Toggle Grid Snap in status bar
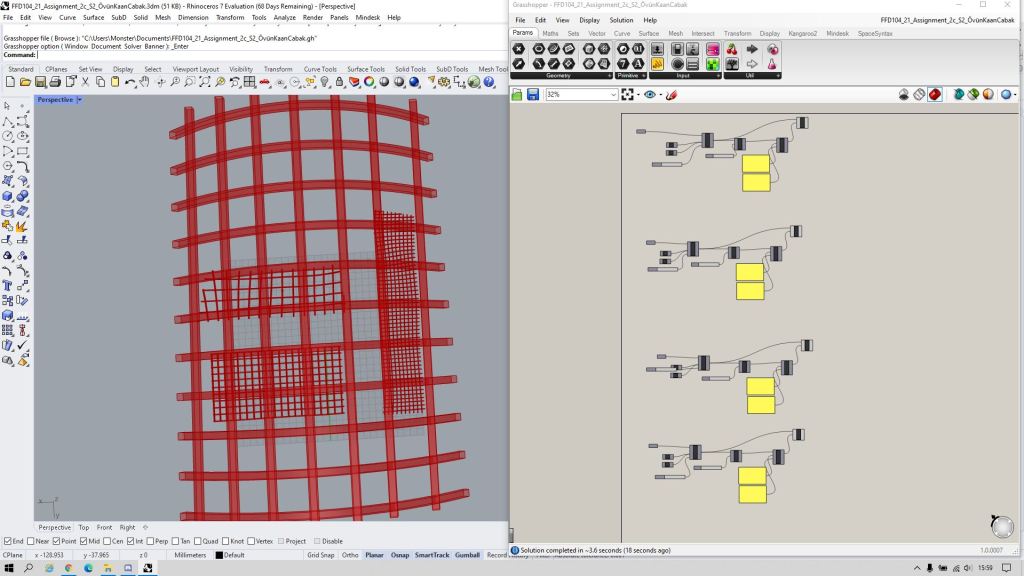 (320, 555)
